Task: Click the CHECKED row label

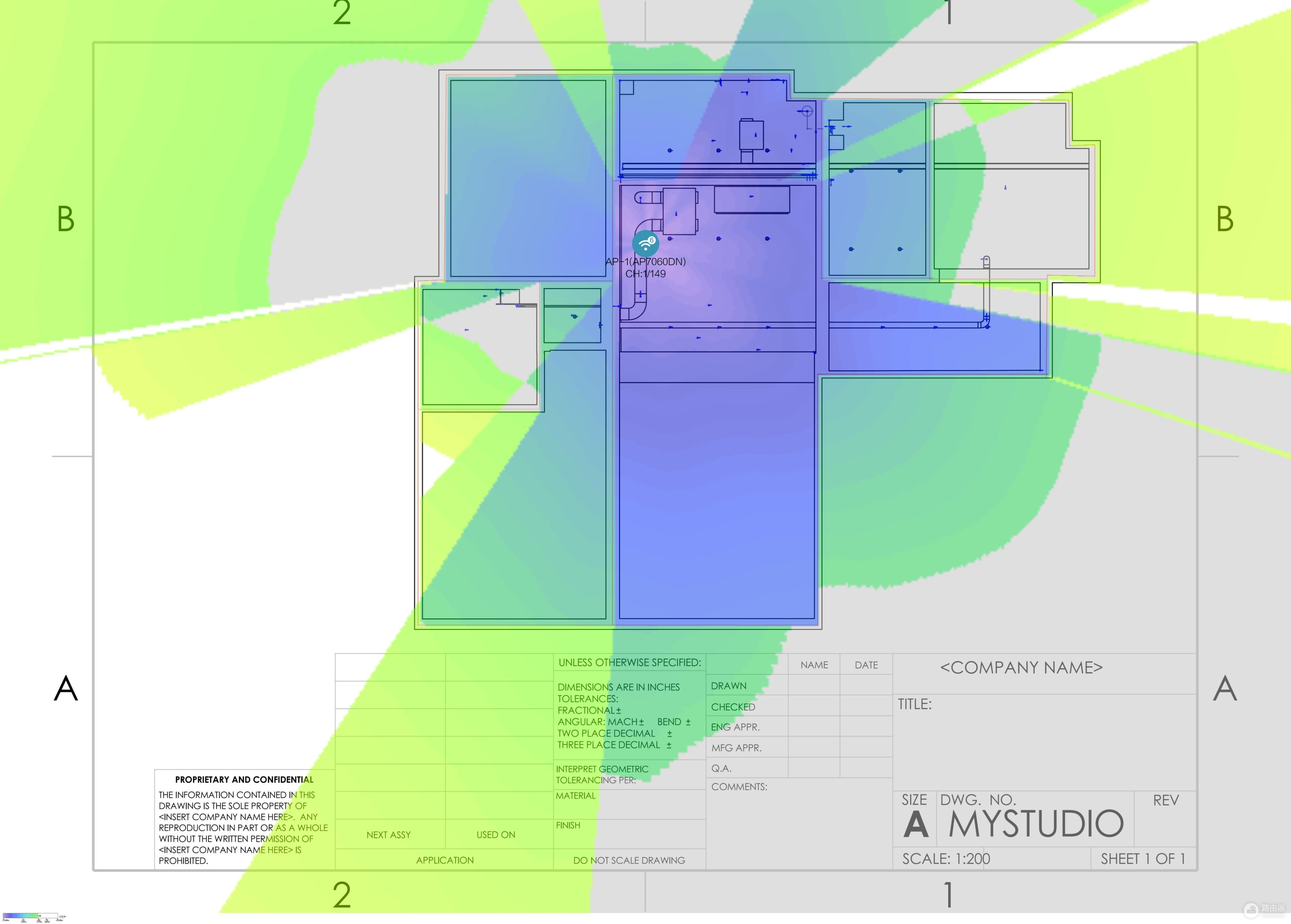Action: (733, 707)
